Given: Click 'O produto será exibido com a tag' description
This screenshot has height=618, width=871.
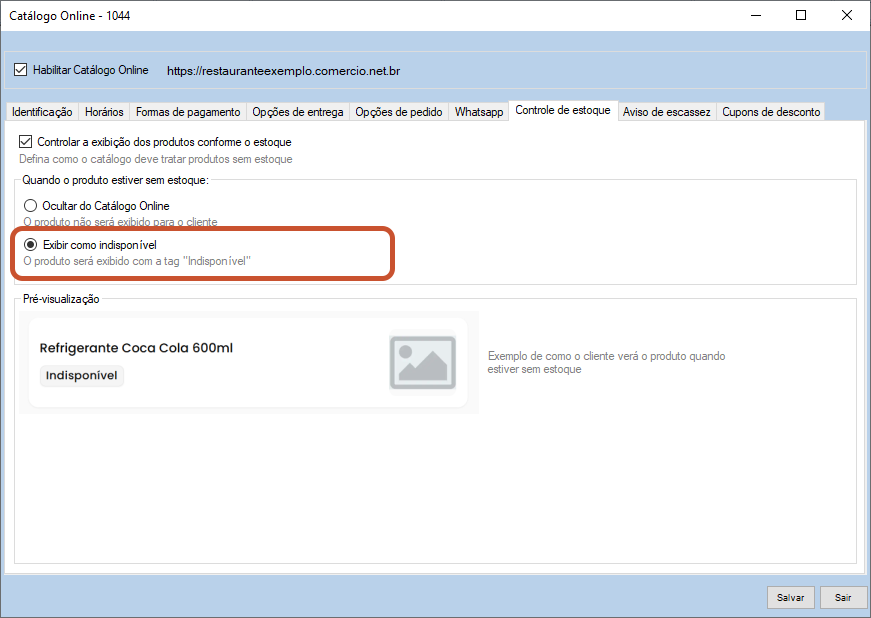Looking at the screenshot, I should click(137, 261).
